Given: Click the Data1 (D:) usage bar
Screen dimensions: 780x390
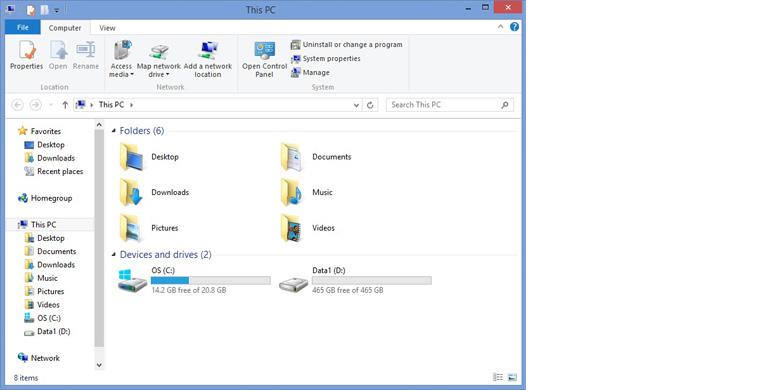Looking at the screenshot, I should tap(372, 281).
